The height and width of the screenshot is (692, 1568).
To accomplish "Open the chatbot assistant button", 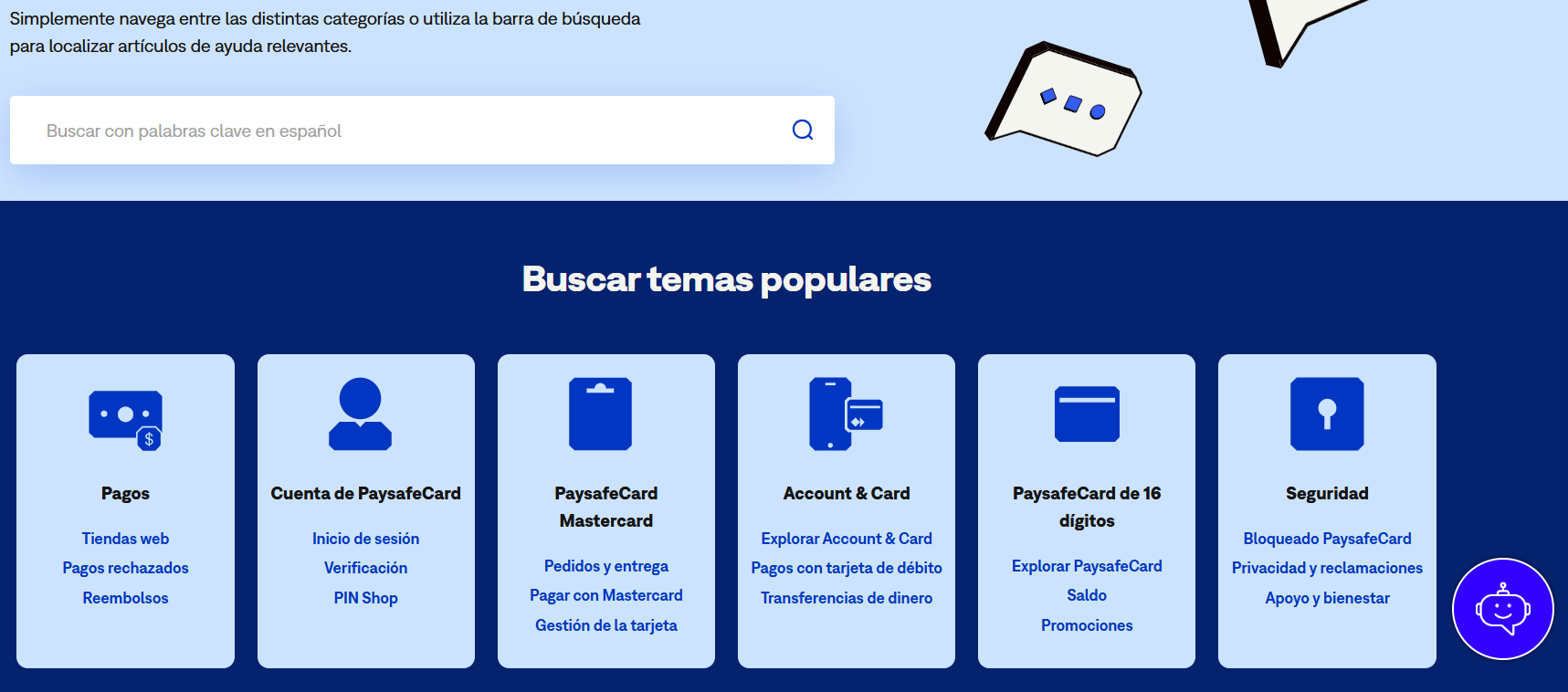I will tap(1502, 609).
